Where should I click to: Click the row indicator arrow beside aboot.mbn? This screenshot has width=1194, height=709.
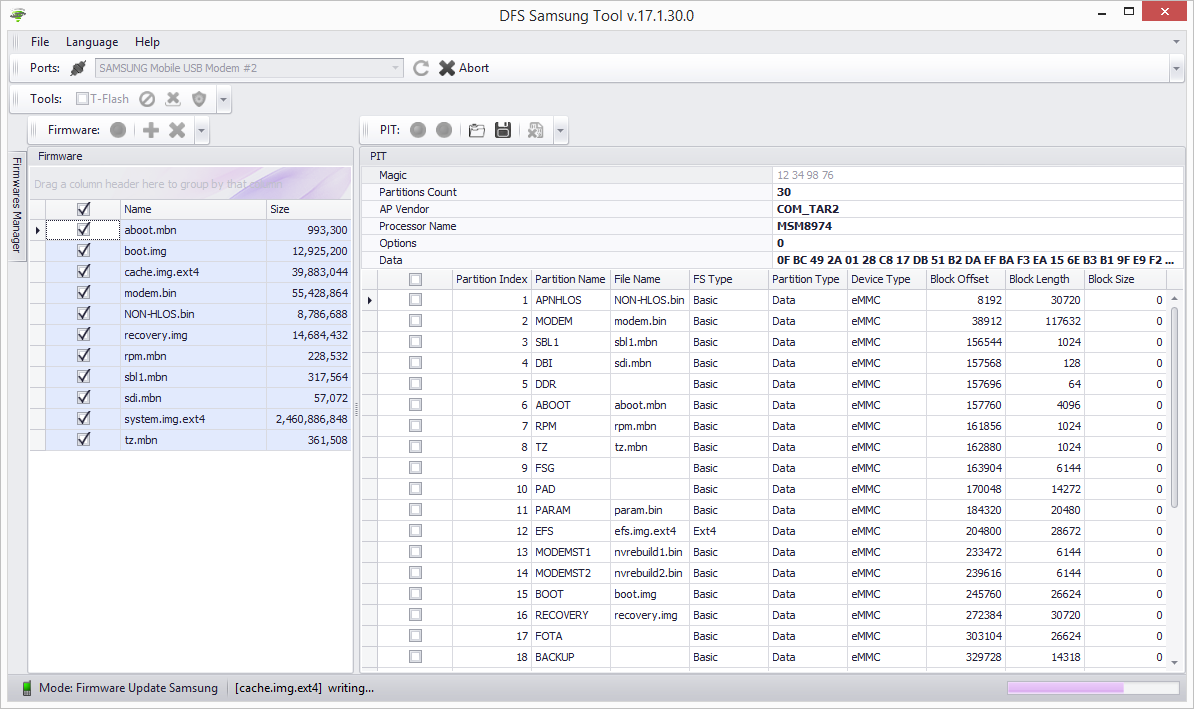37,230
